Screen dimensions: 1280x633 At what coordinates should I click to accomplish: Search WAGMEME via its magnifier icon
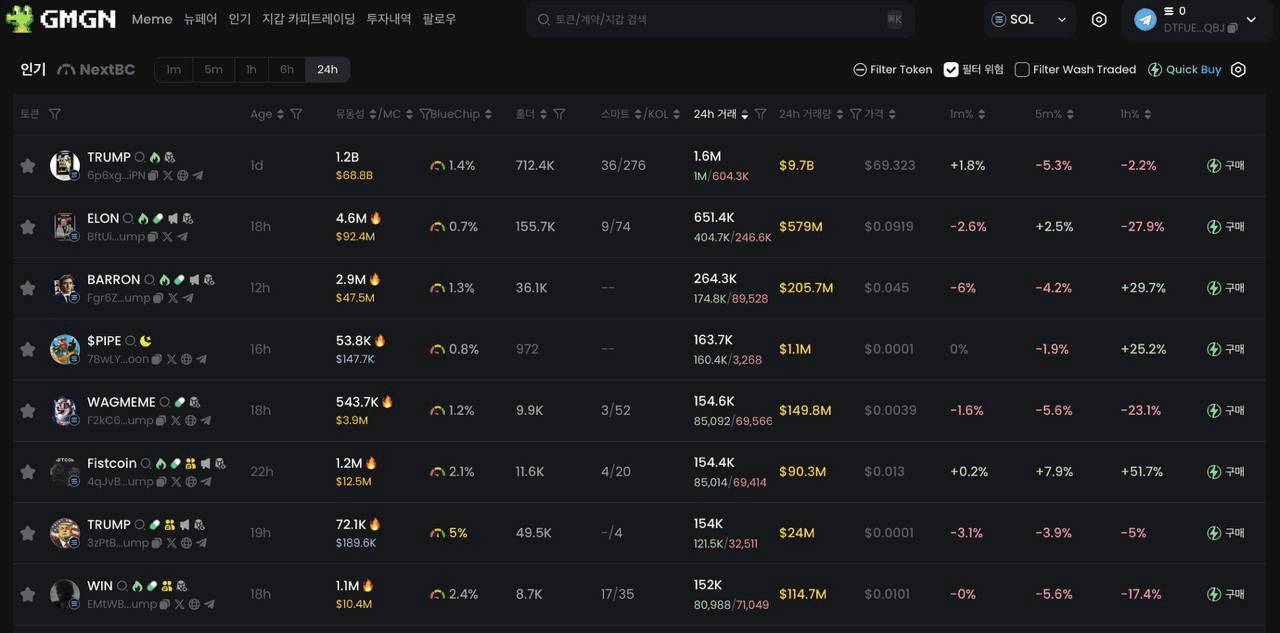165,402
